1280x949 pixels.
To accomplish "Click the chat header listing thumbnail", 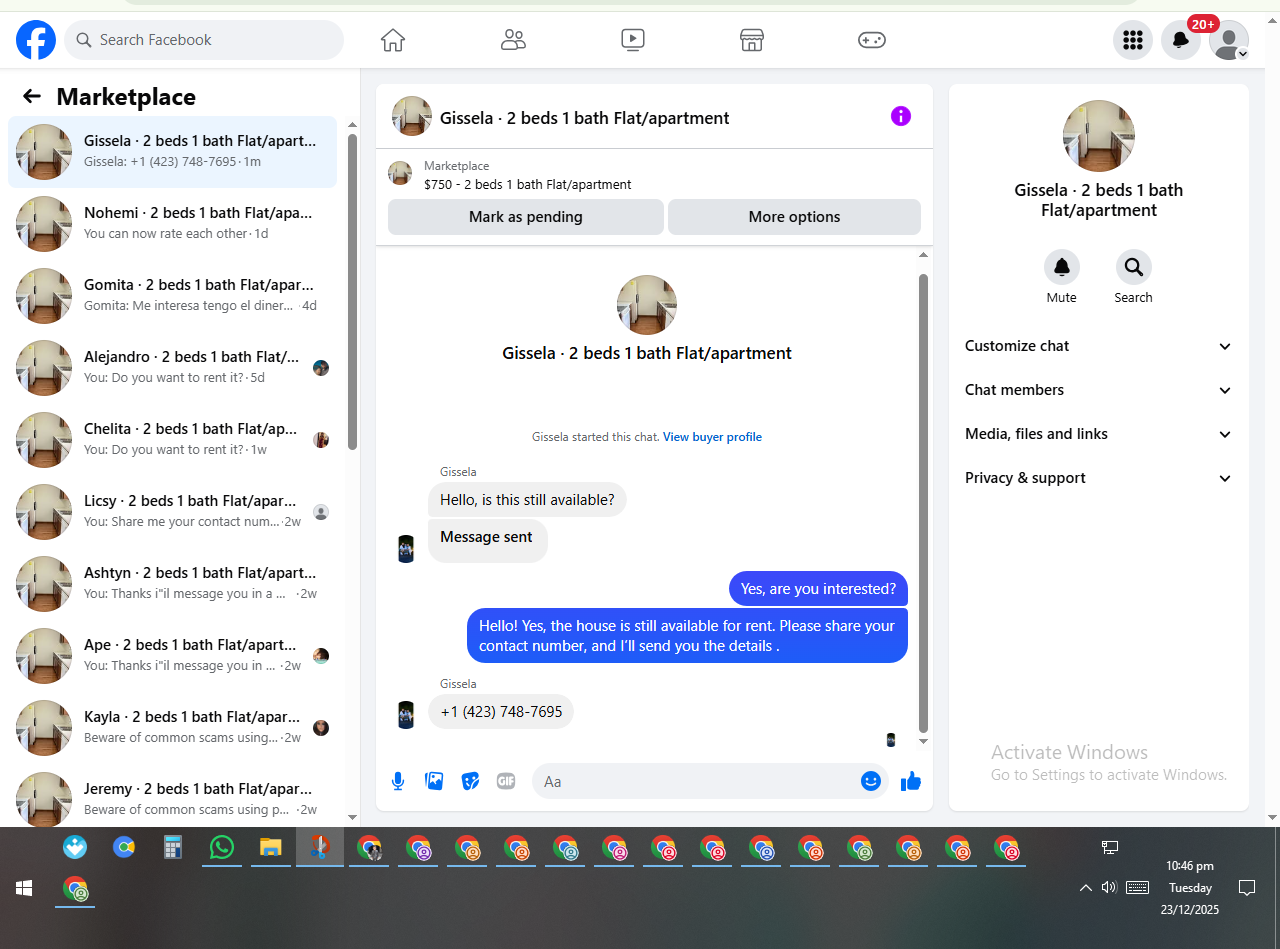I will 412,116.
